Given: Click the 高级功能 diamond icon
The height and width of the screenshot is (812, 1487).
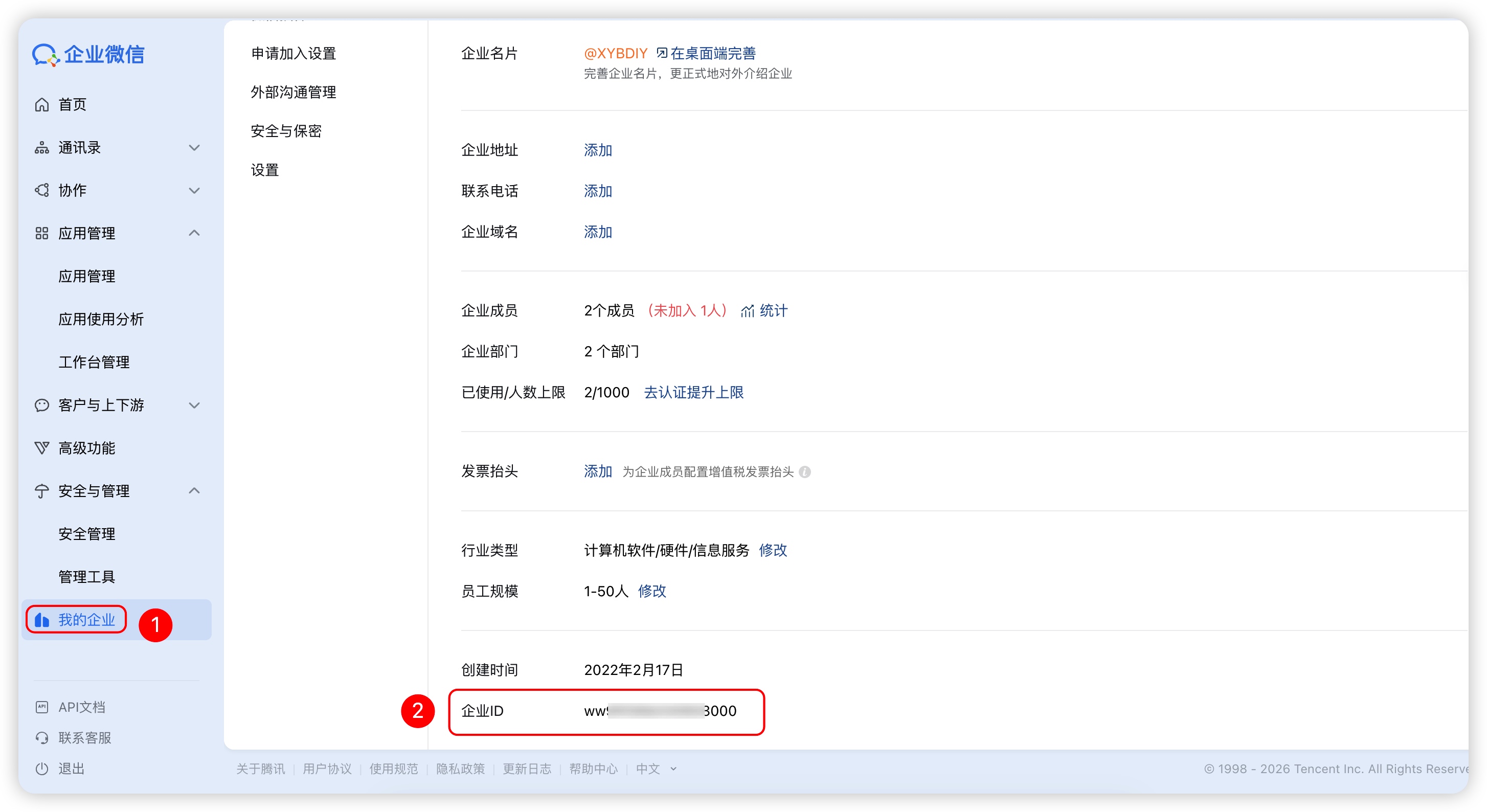Looking at the screenshot, I should click(x=41, y=448).
